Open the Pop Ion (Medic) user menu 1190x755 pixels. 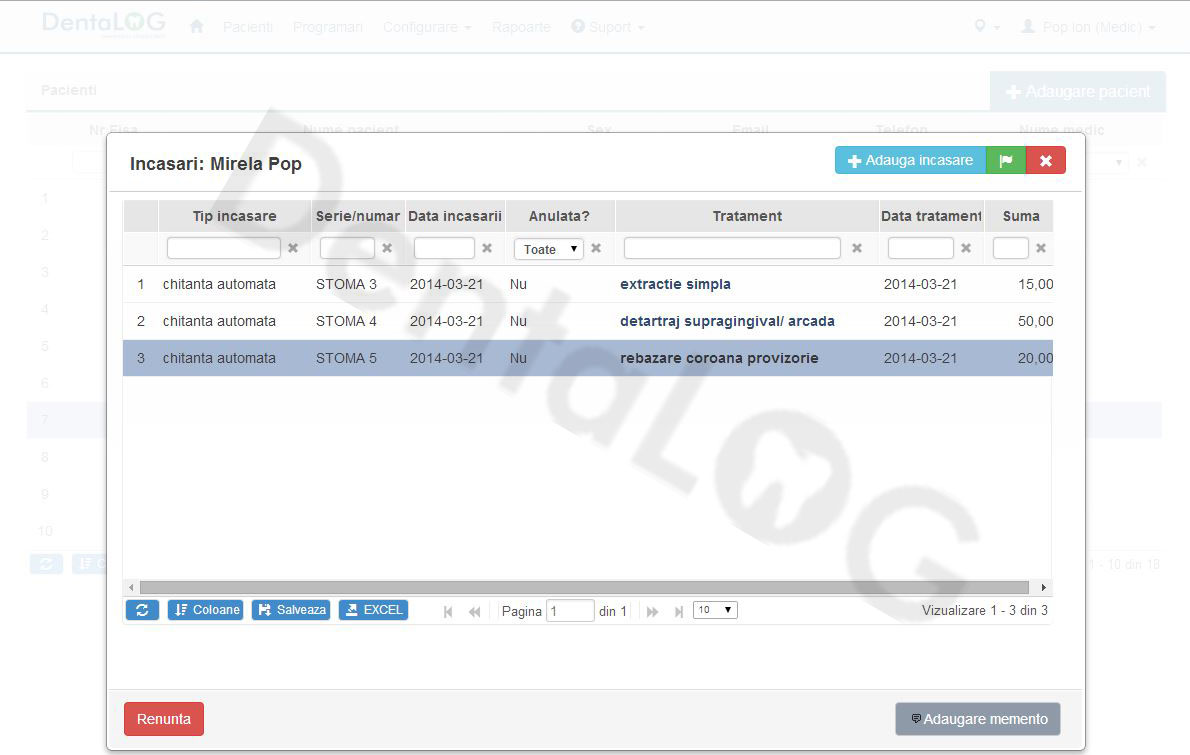pos(1088,27)
